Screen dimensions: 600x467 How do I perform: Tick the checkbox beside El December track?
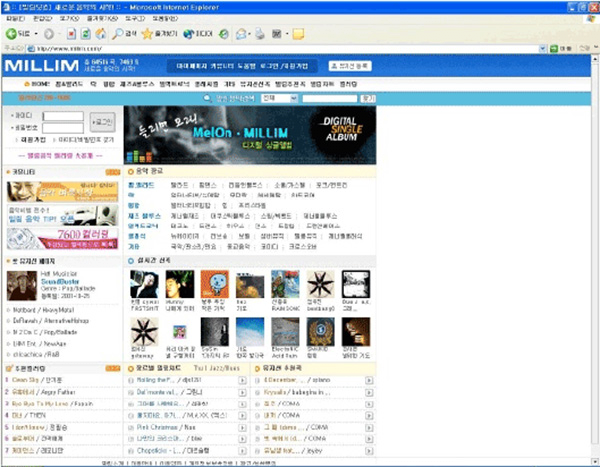point(258,381)
